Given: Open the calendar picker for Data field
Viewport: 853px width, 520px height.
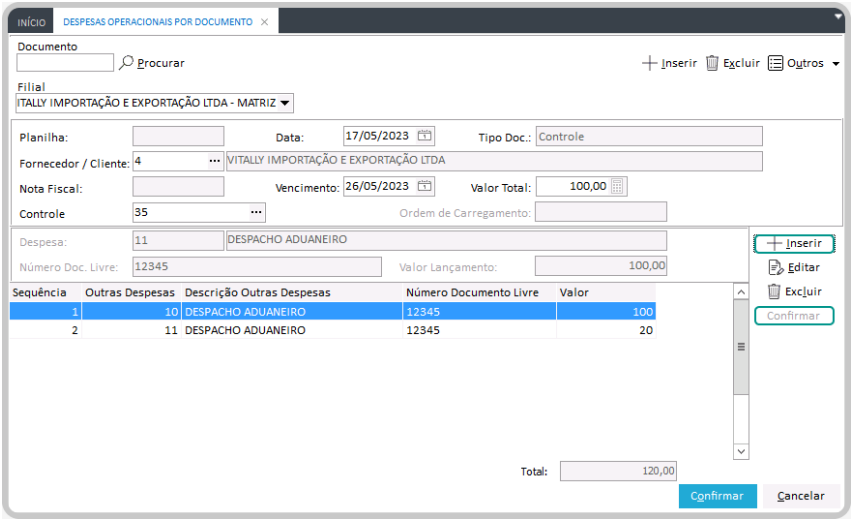Looking at the screenshot, I should [425, 136].
